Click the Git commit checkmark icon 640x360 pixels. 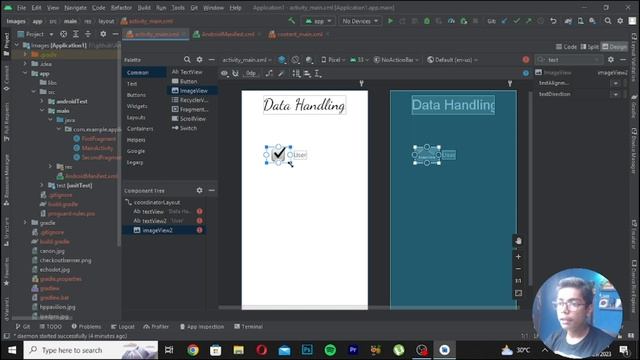pyautogui.click(x=517, y=21)
